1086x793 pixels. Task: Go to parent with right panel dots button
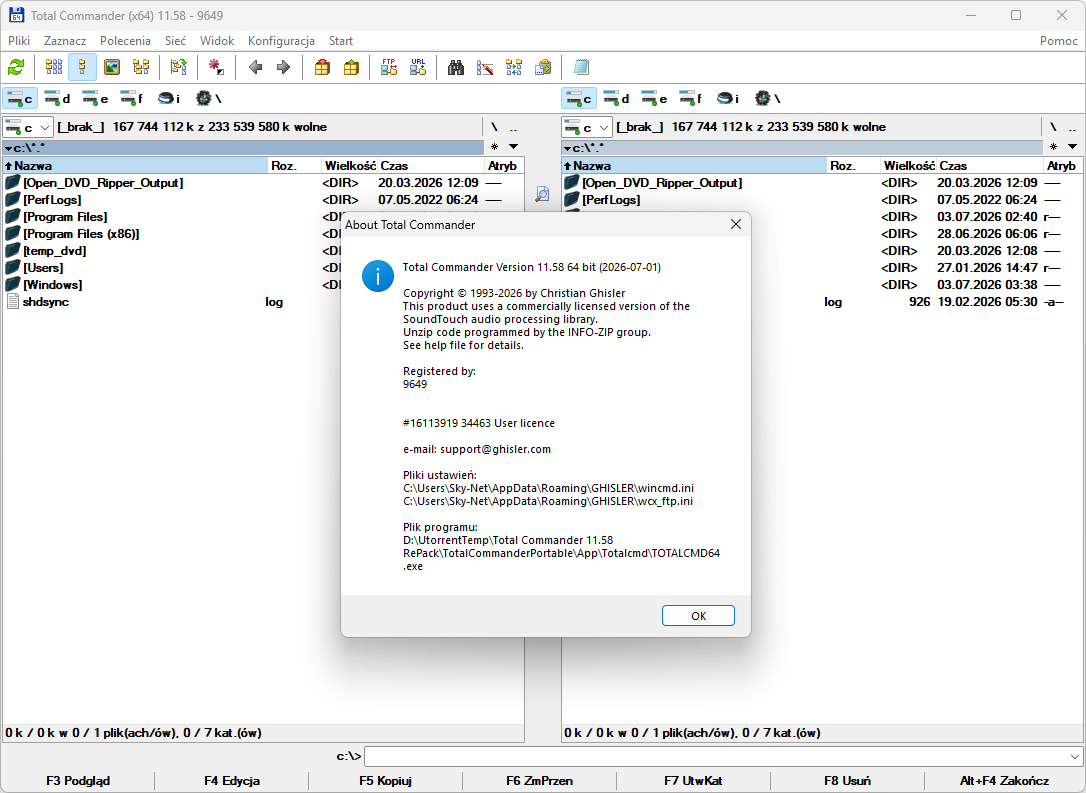click(1072, 127)
